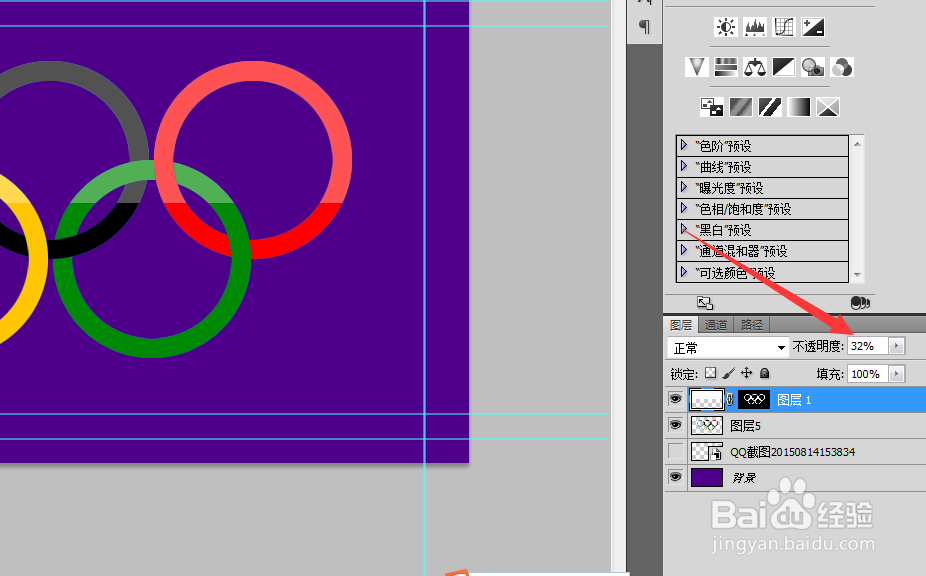Screen dimensions: 926x576
Task: Show the QQ截图20150814153834 layer
Action: [x=676, y=451]
